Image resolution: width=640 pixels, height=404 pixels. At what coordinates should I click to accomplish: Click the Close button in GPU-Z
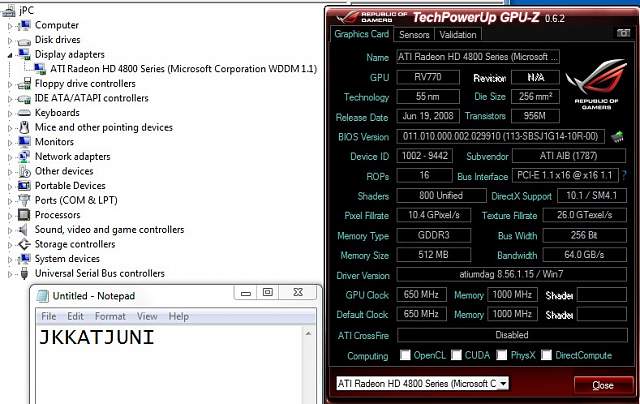click(603, 385)
